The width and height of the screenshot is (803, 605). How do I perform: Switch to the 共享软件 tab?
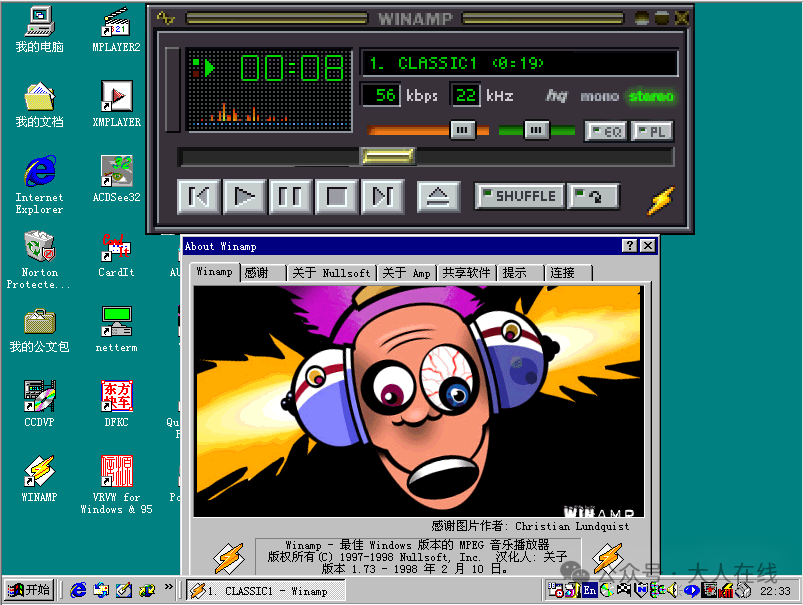tap(467, 273)
